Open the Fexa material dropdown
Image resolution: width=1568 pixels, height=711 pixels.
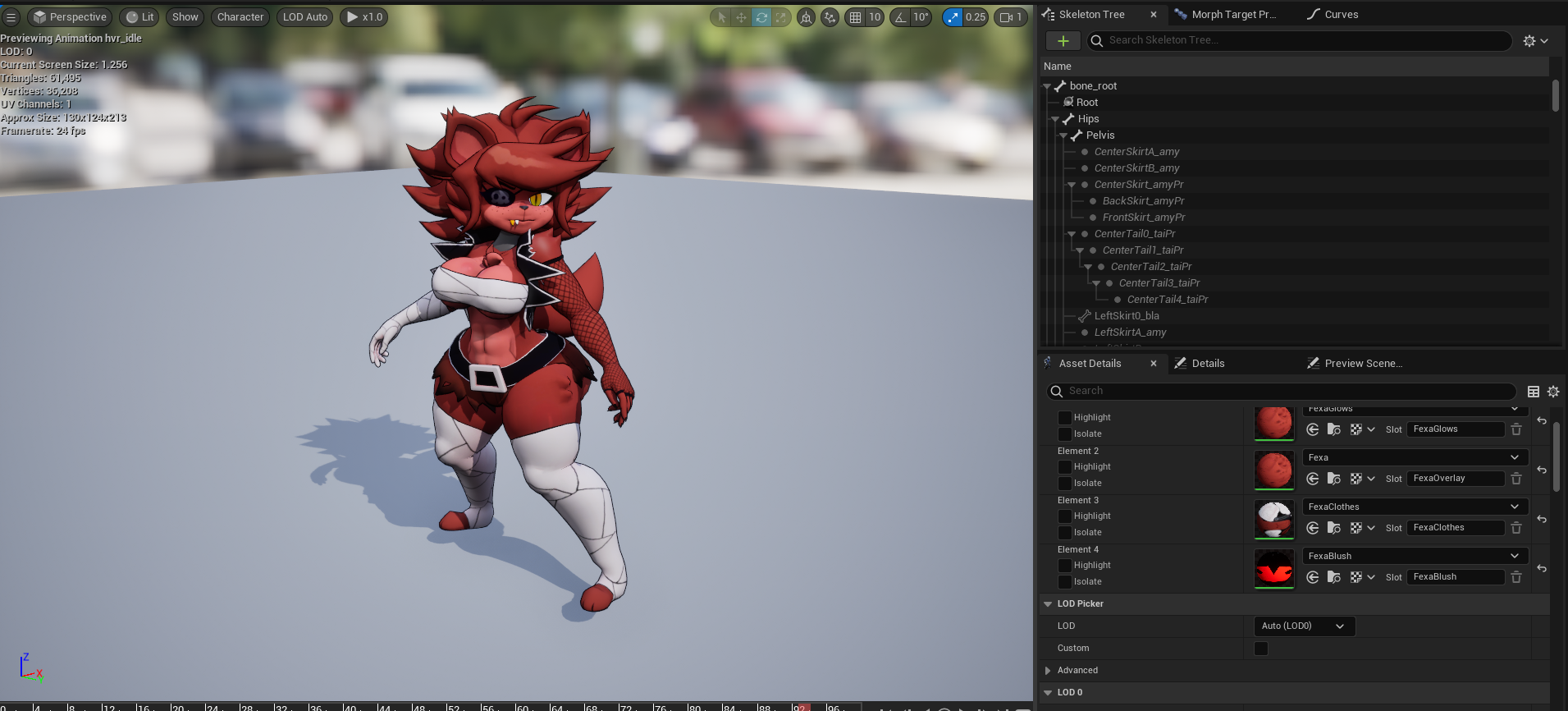click(1415, 457)
